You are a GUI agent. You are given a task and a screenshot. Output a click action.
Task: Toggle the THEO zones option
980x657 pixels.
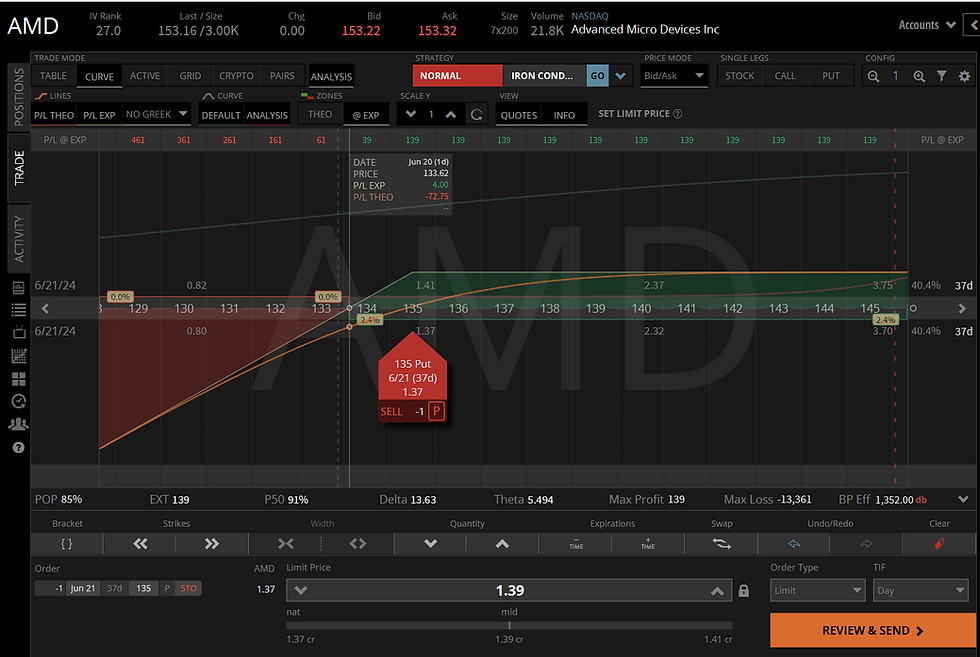[x=320, y=114]
